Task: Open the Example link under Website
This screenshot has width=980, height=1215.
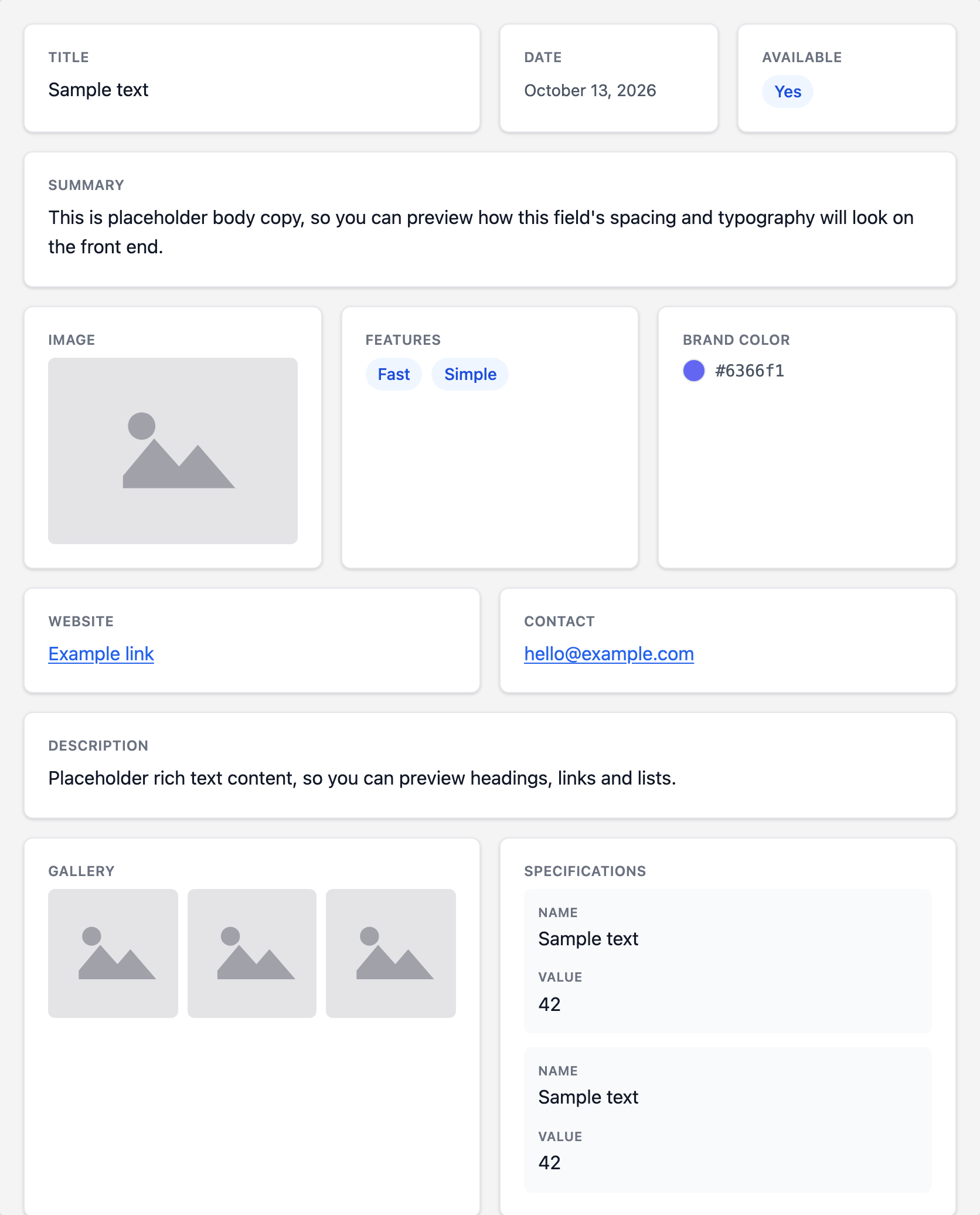Action: click(x=101, y=654)
